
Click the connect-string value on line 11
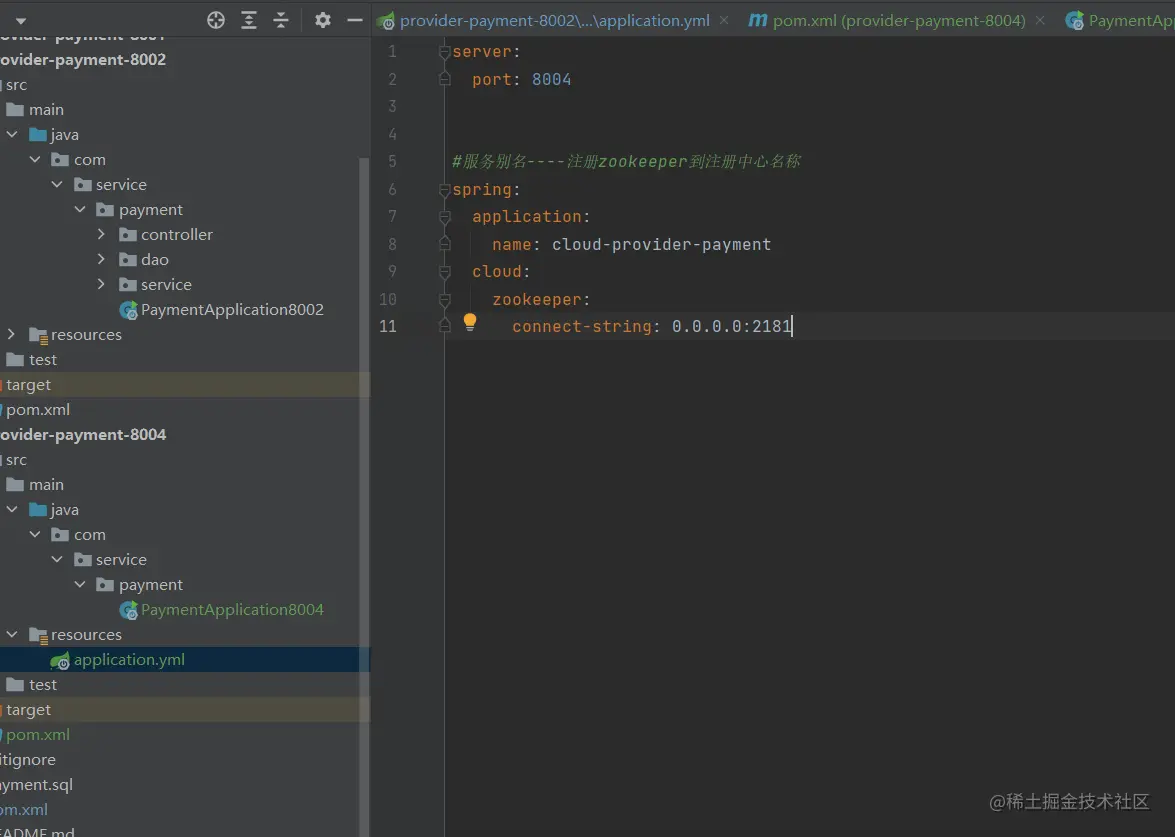click(x=731, y=326)
